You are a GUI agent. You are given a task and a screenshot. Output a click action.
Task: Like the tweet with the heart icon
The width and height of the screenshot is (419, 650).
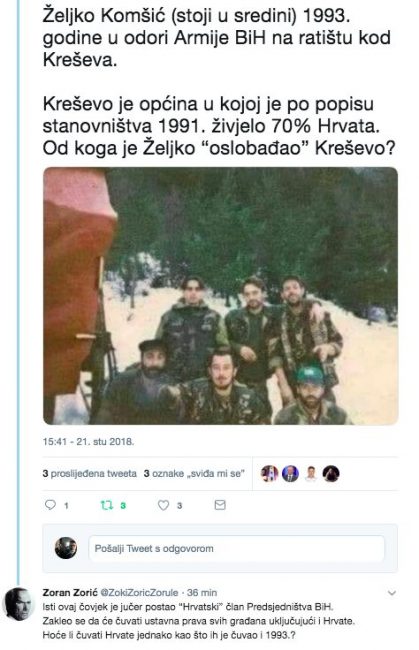164,505
